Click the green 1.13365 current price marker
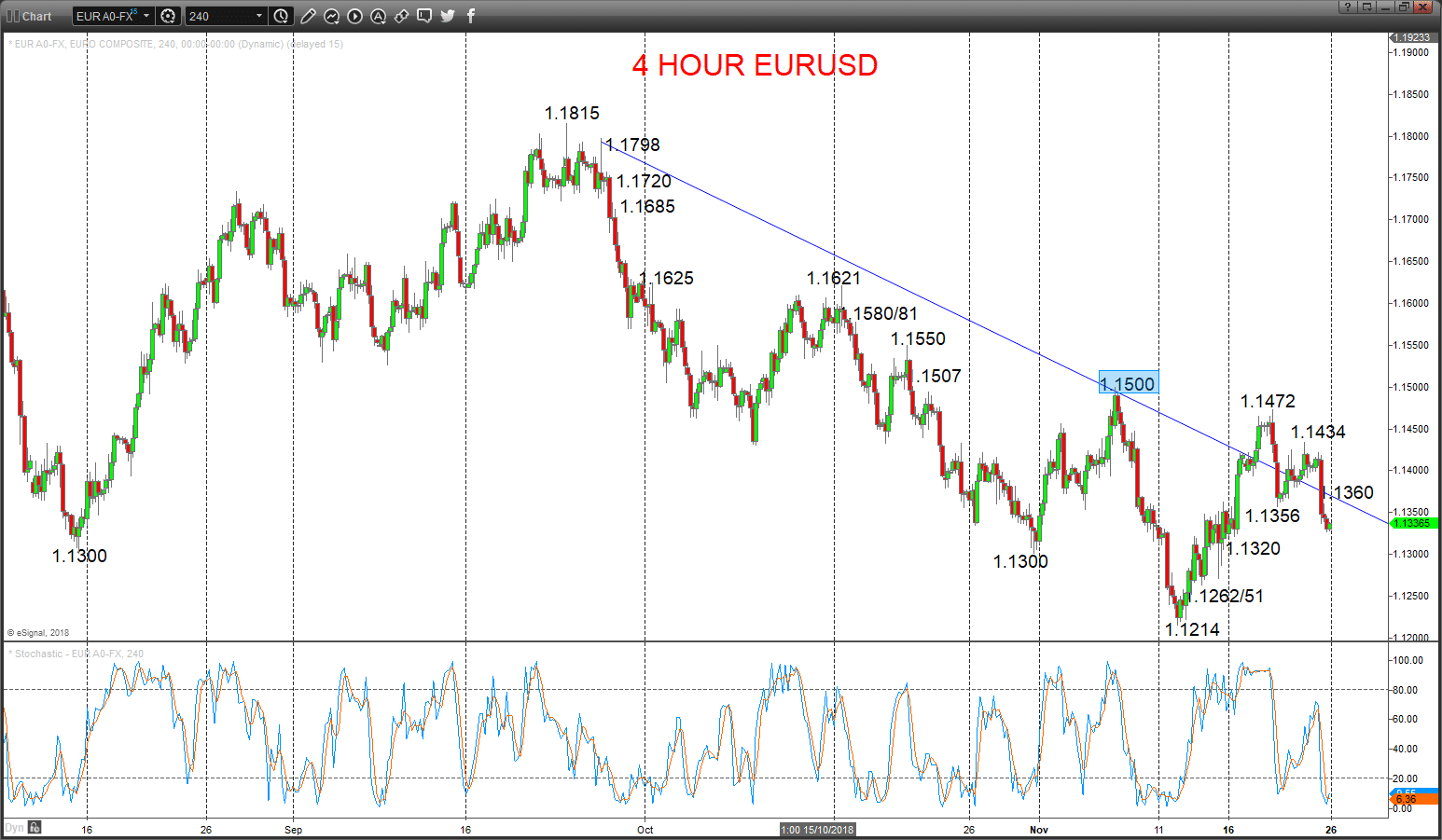Screen dimensions: 1442x840 click(1413, 523)
